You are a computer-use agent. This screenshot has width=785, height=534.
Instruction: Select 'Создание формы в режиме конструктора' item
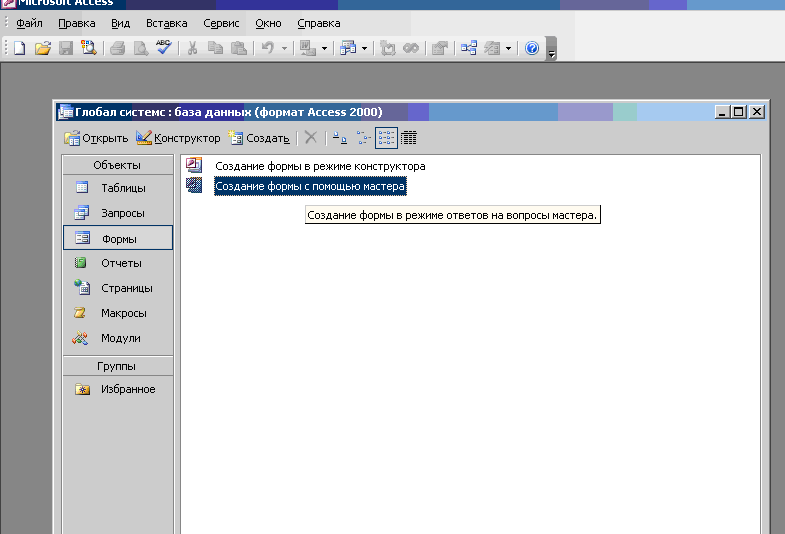click(x=320, y=166)
